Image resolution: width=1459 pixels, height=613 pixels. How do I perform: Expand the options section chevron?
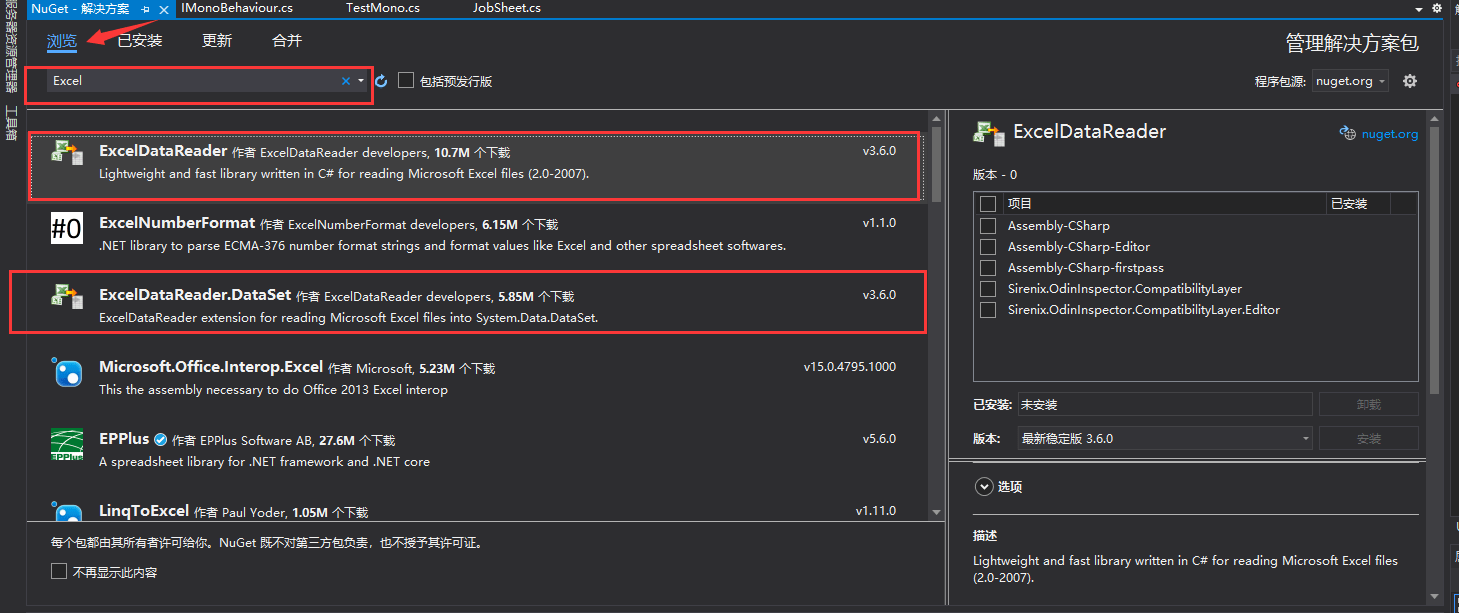(983, 487)
